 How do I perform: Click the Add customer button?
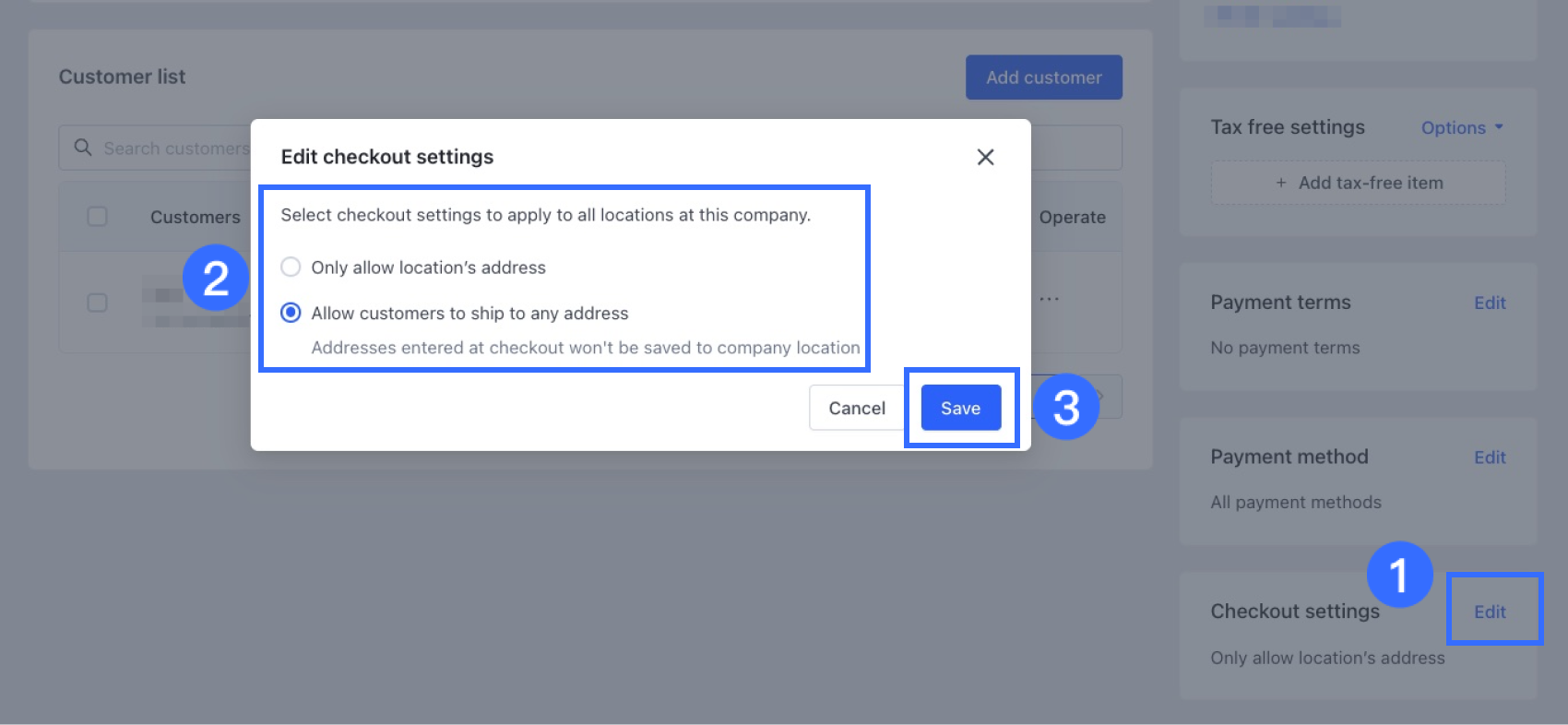pos(1043,77)
